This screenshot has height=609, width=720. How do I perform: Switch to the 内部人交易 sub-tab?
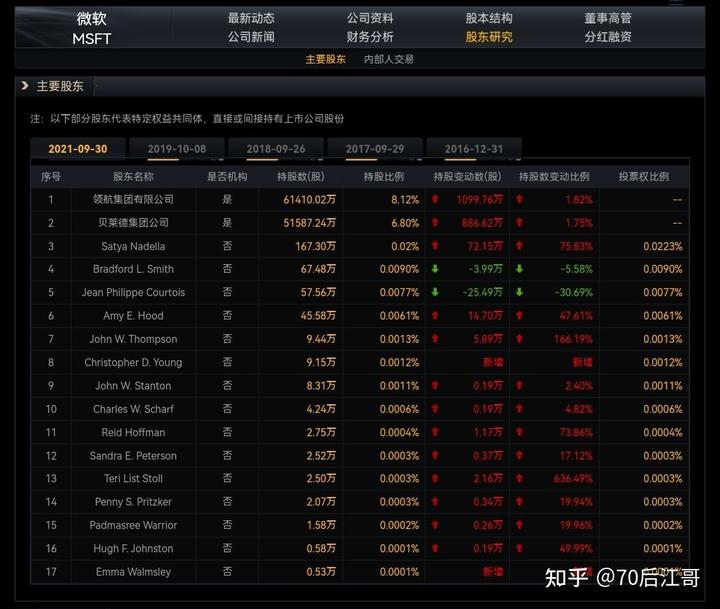point(389,59)
